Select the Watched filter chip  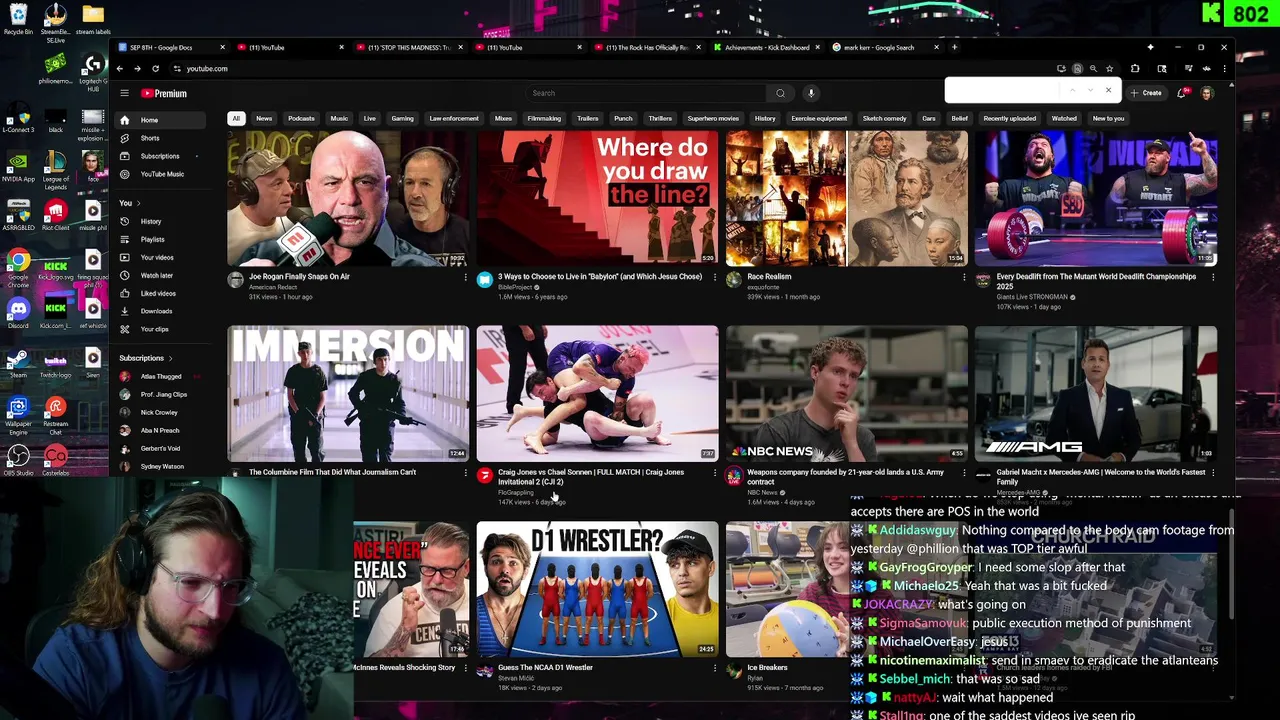[x=1064, y=118]
